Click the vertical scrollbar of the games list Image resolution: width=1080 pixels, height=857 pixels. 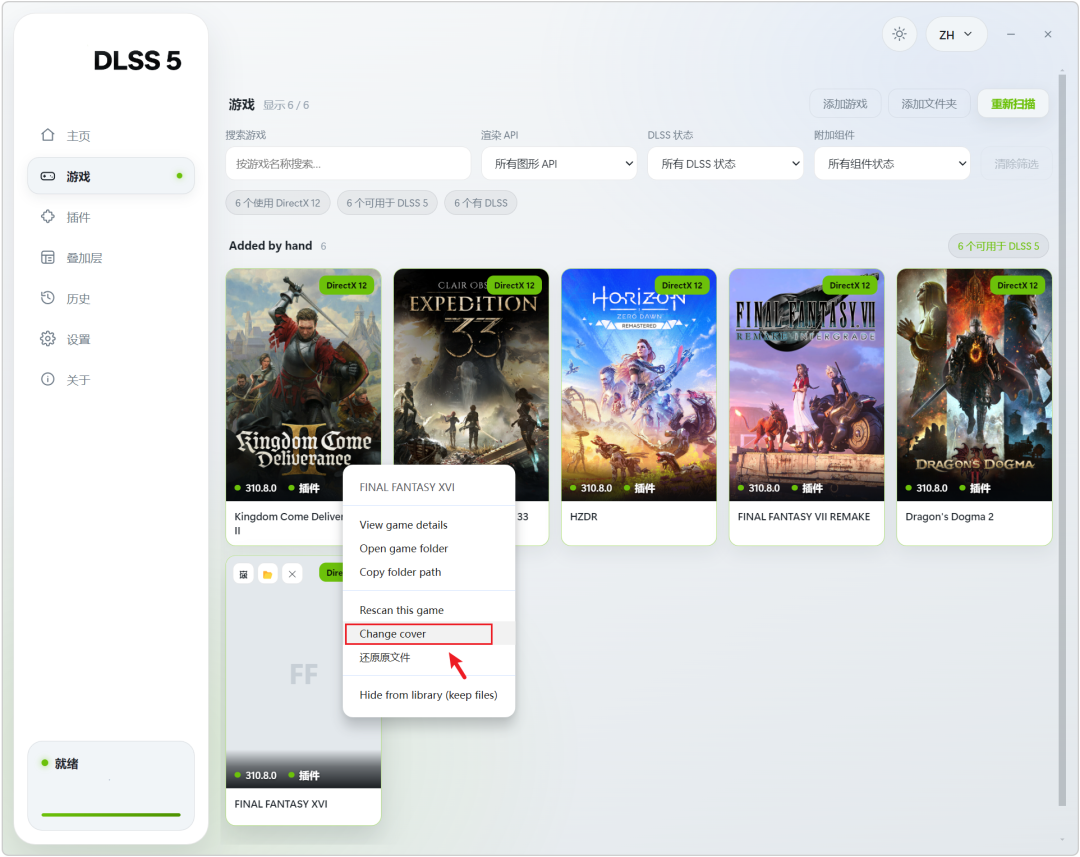click(x=1061, y=440)
